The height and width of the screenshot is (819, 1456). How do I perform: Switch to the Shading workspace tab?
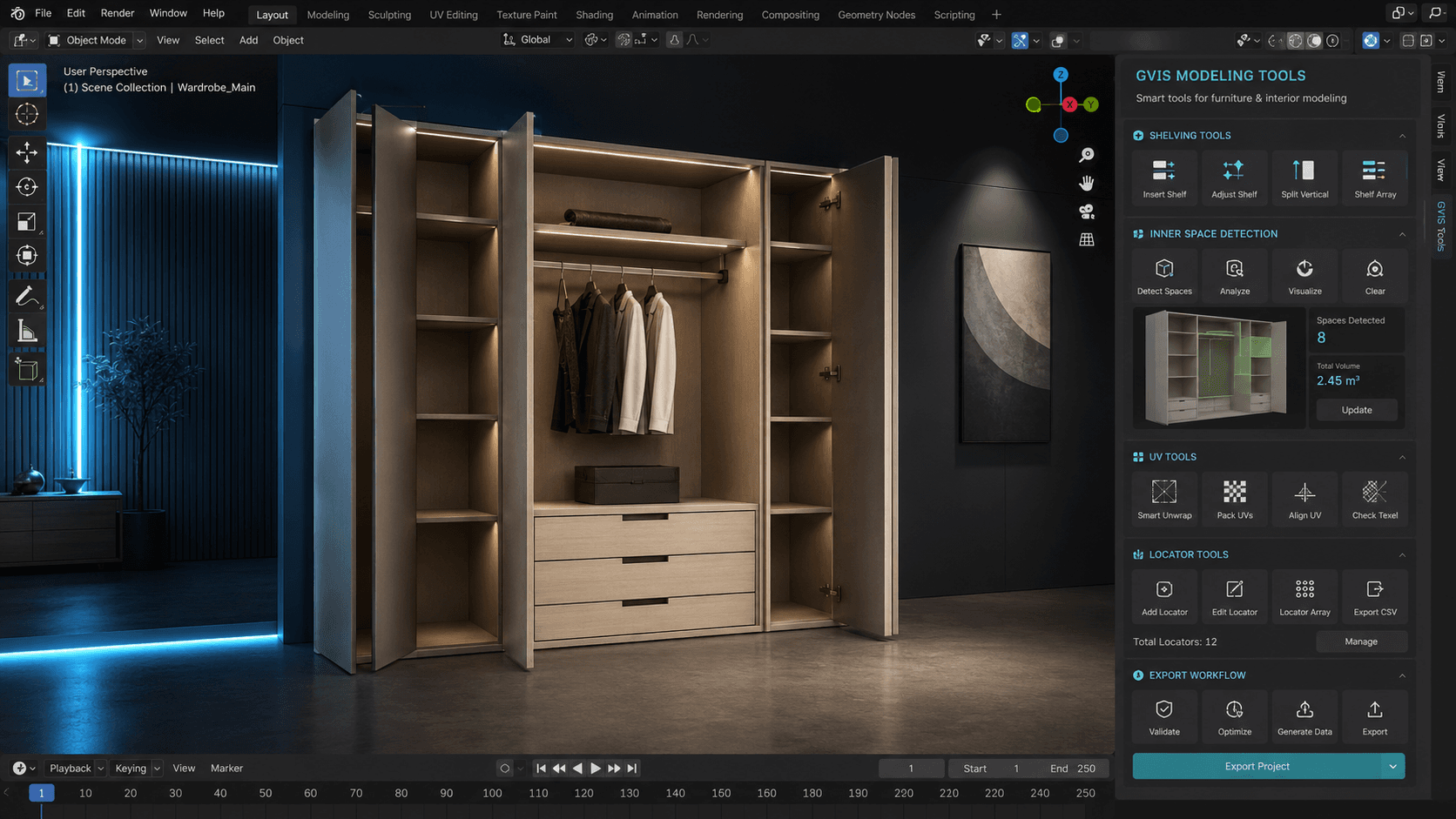tap(594, 15)
